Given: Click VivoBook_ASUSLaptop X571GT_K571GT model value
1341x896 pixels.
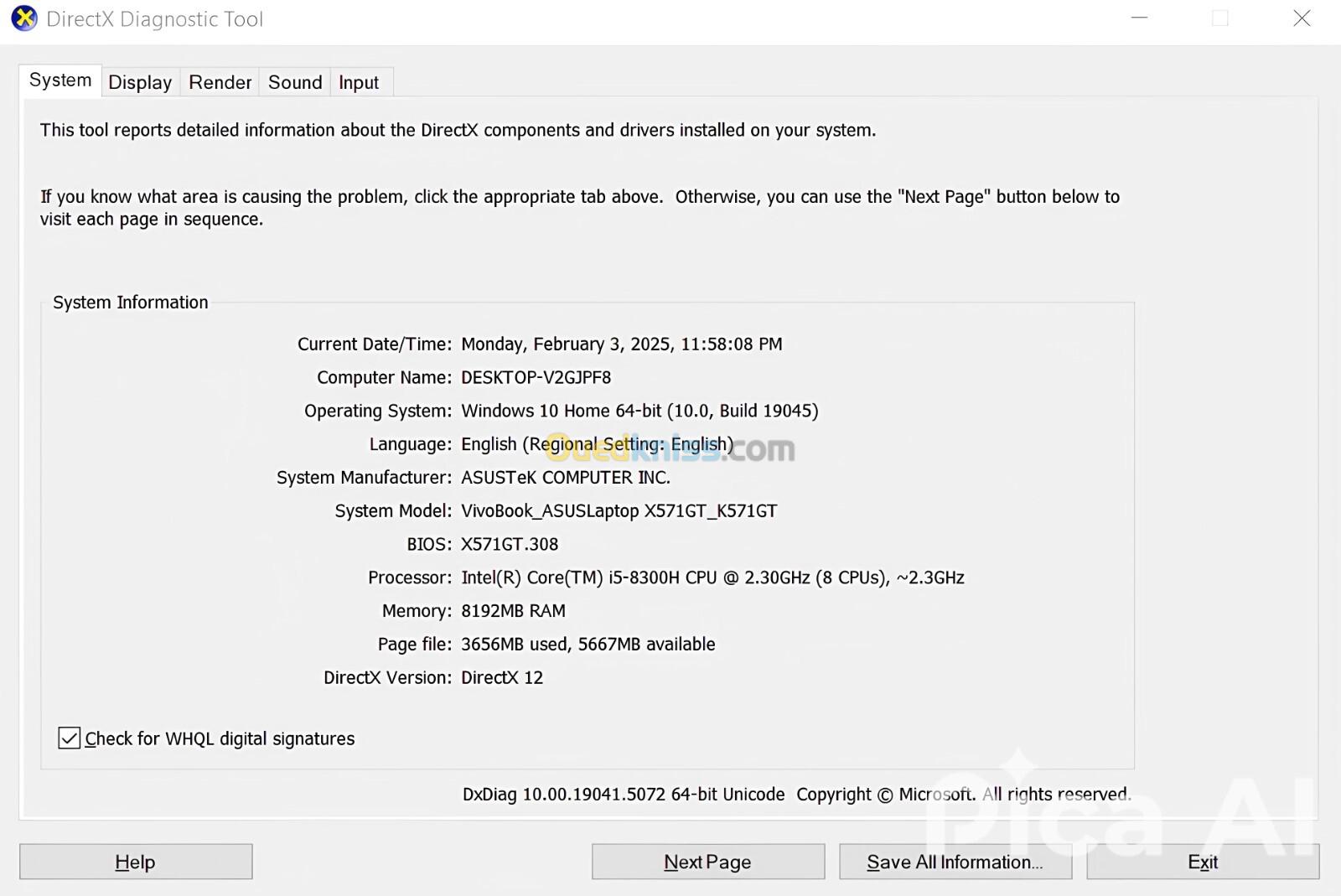Looking at the screenshot, I should coord(619,510).
